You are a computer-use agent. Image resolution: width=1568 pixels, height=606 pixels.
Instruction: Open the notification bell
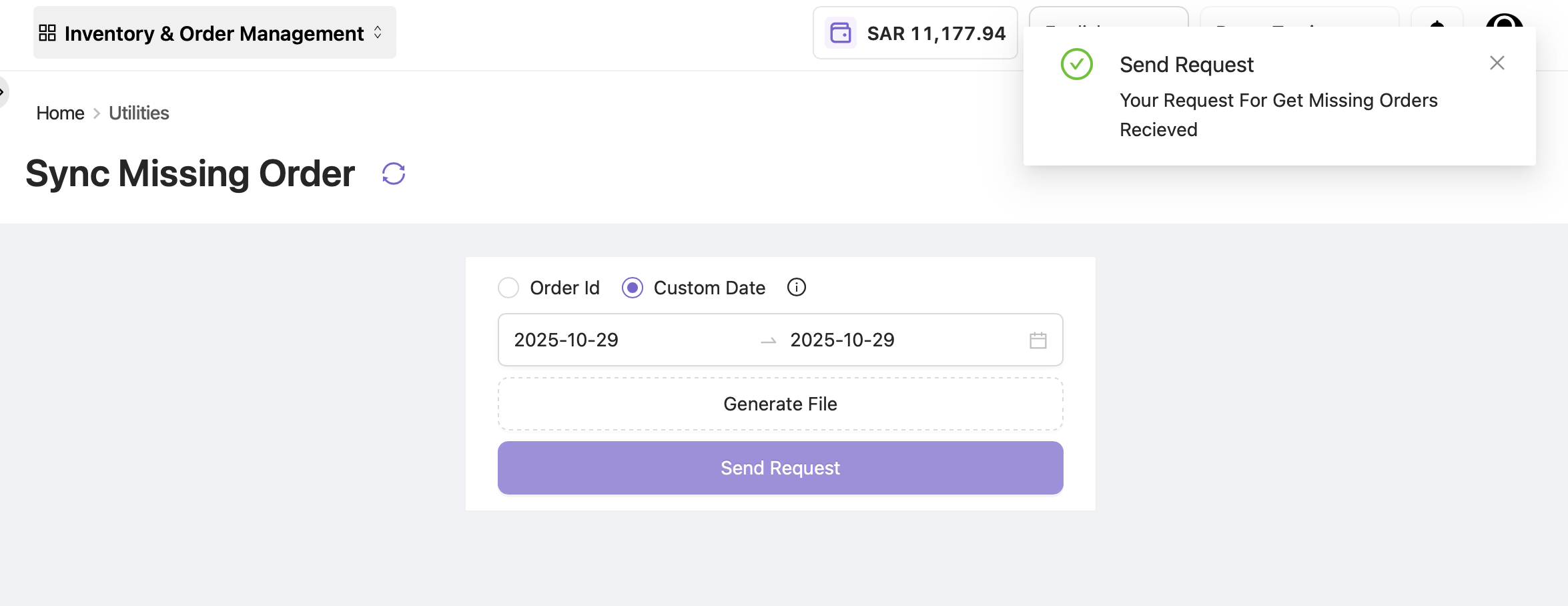point(1436,28)
